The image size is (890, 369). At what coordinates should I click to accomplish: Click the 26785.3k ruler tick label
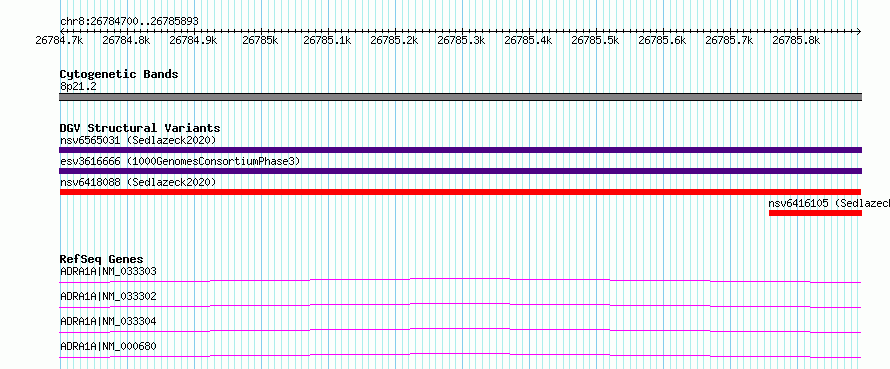461,40
